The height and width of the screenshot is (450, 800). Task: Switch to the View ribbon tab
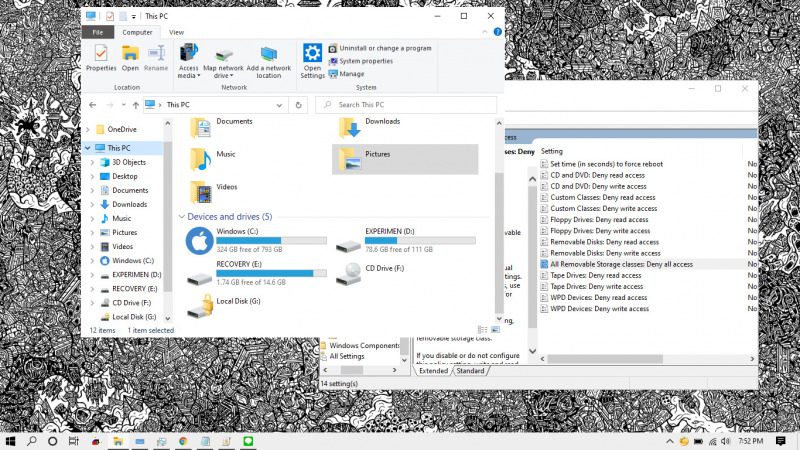point(177,32)
